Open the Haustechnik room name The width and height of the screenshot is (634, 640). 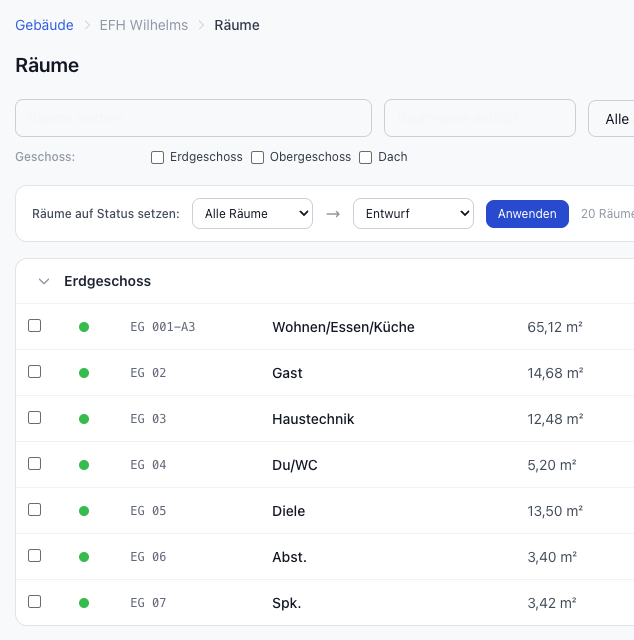[x=313, y=419]
